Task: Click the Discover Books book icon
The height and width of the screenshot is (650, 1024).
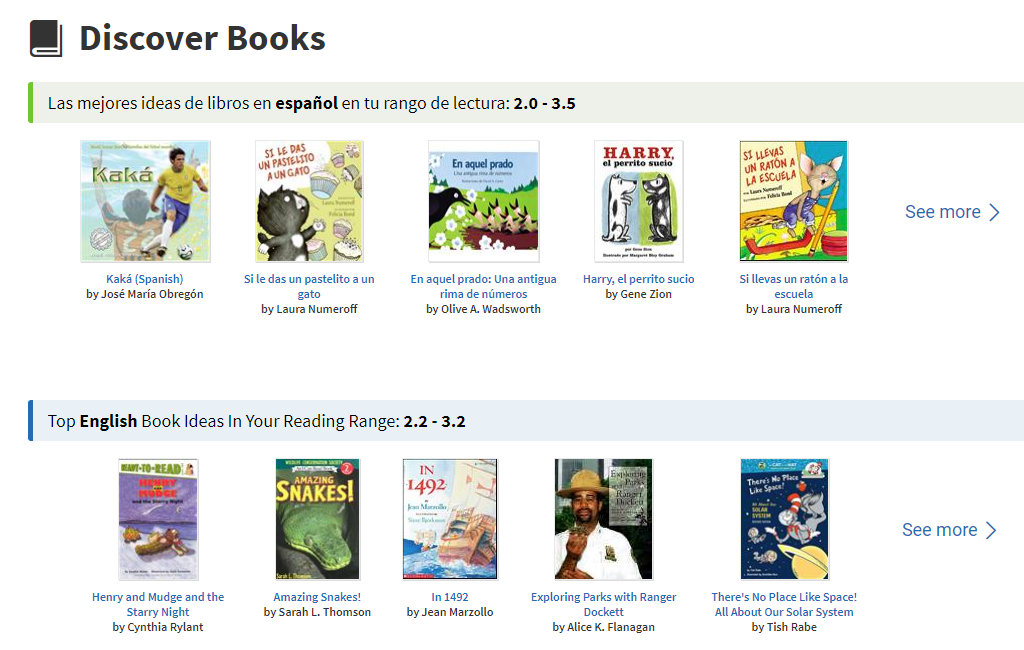Action: click(x=46, y=39)
